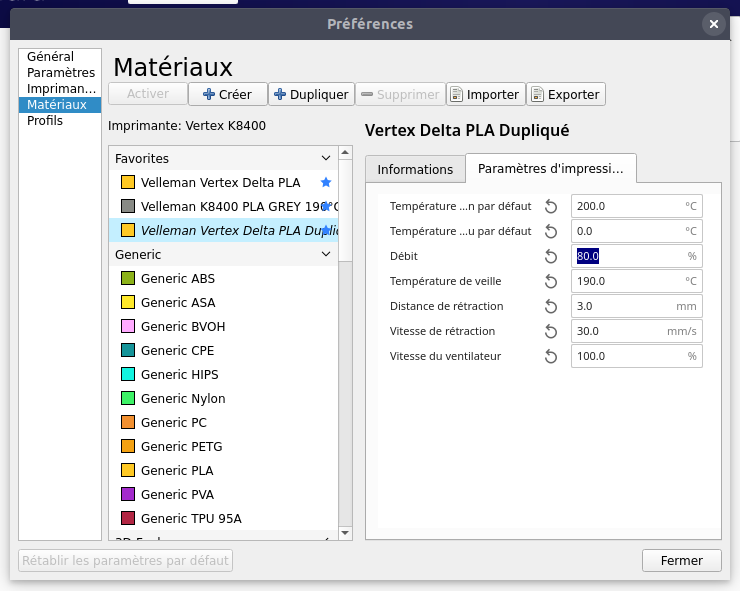Screen dimensions: 740x591
Task: Select Velleman Vertex Delta PLA in Favorites
Action: pos(224,182)
